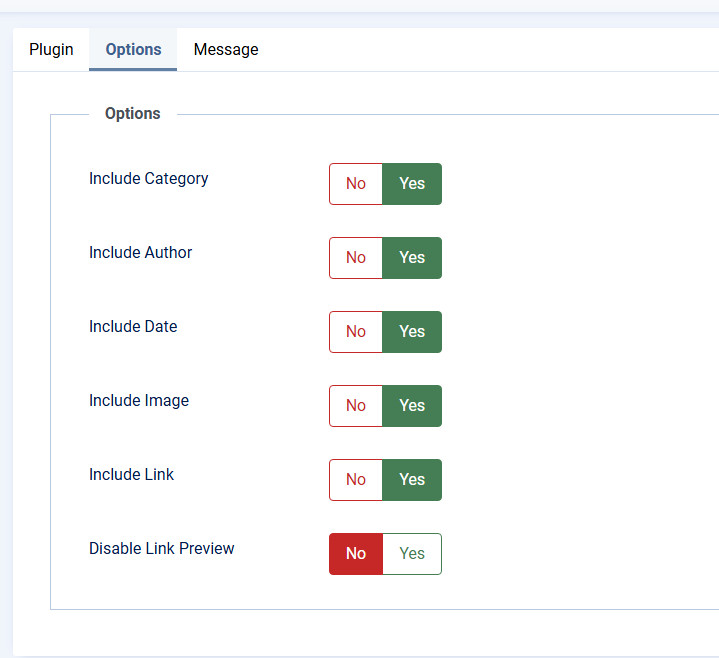Image resolution: width=719 pixels, height=658 pixels.
Task: Set Include Category to Yes
Action: (412, 184)
